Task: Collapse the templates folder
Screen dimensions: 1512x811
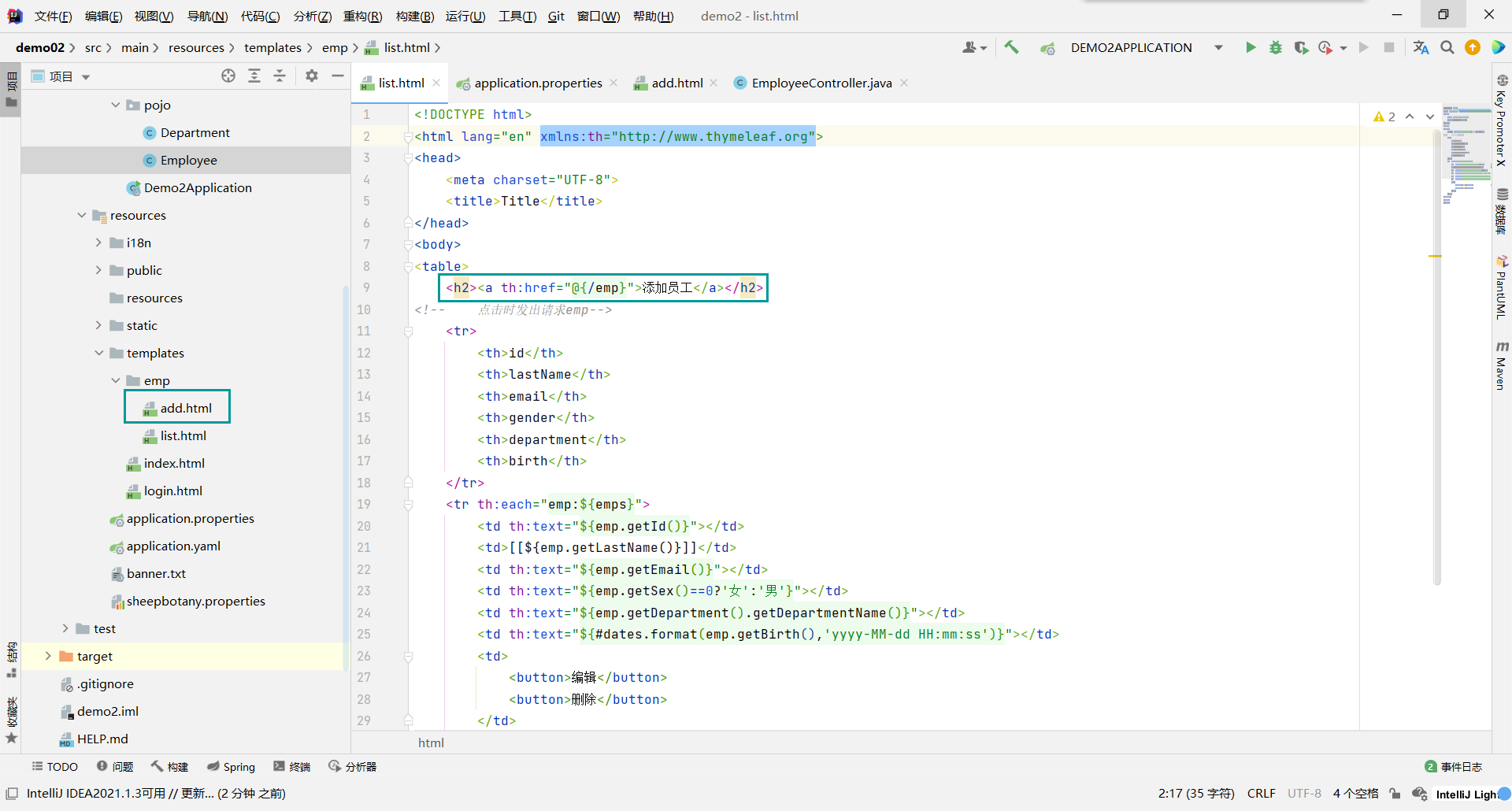Action: coord(98,353)
